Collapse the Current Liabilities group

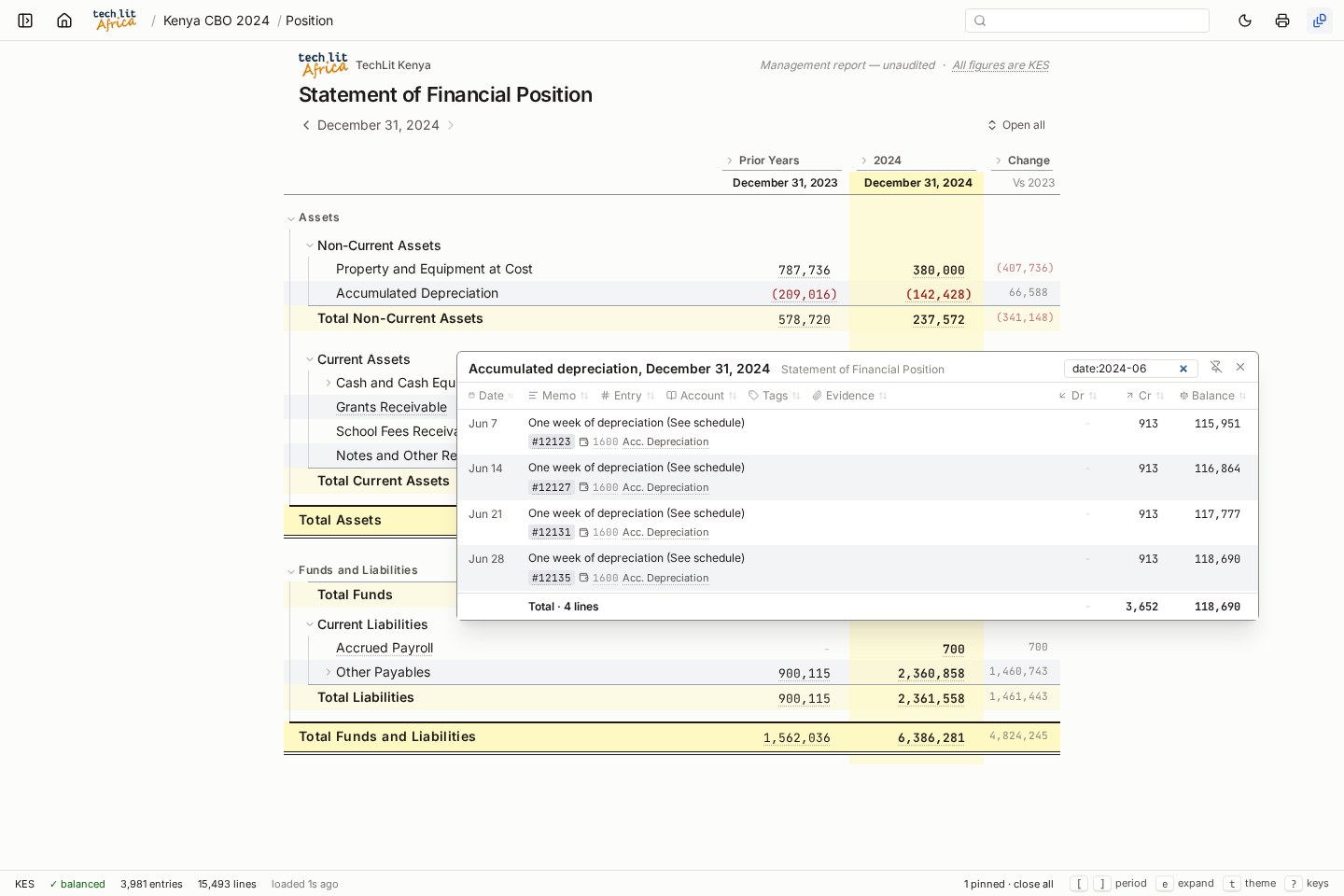point(310,624)
